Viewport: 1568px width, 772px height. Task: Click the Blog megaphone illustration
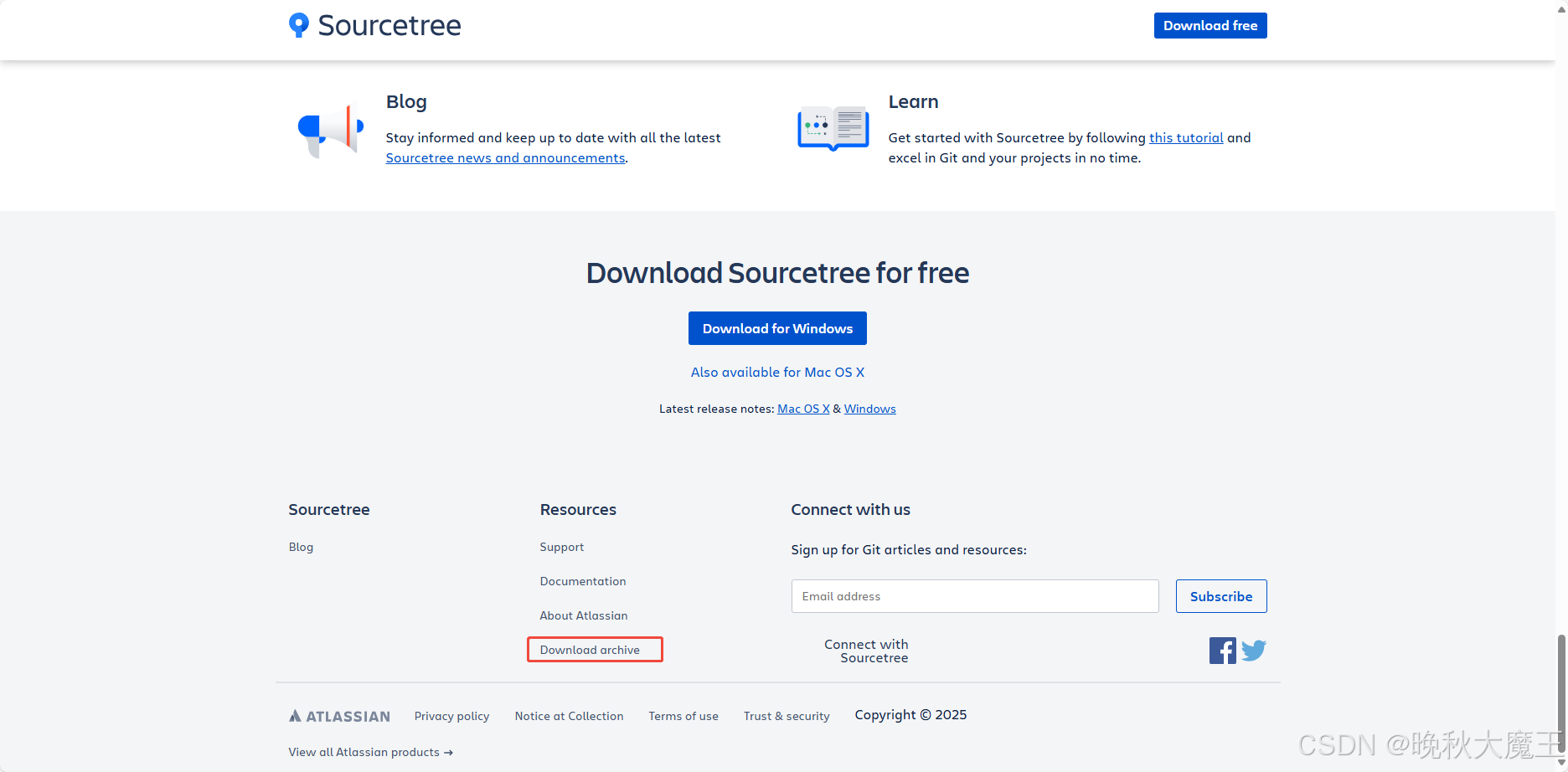click(331, 131)
